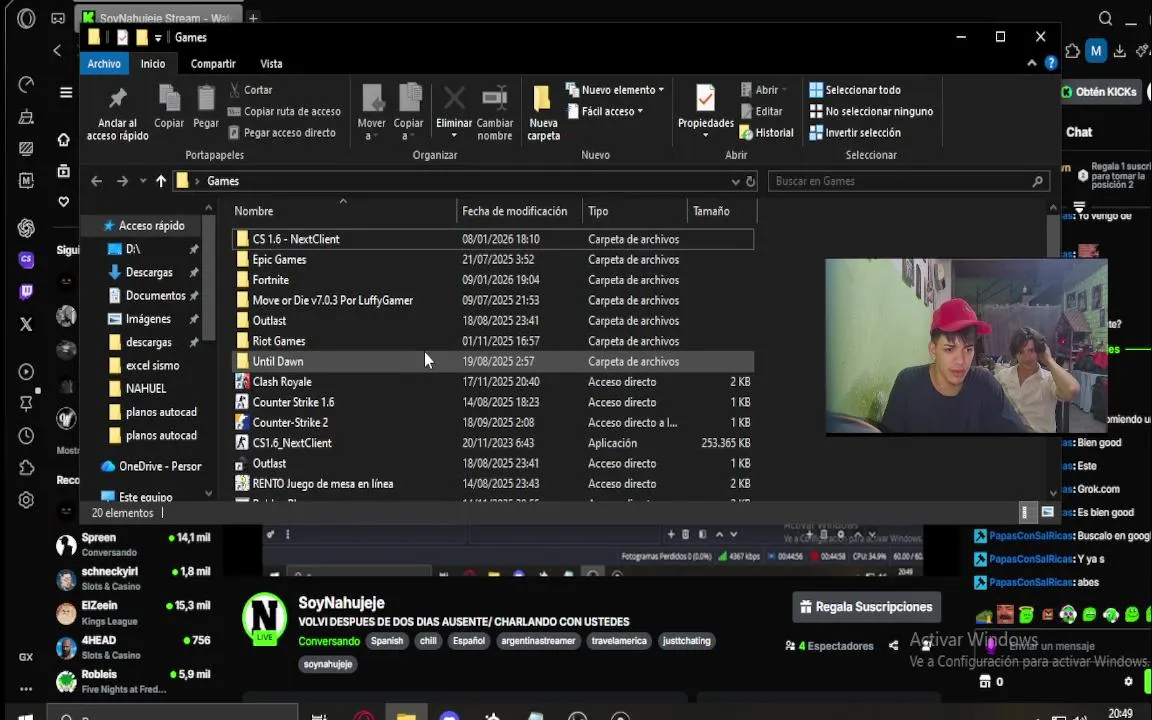The height and width of the screenshot is (720, 1152).
Task: Go back in Explorer navigation
Action: (x=96, y=181)
